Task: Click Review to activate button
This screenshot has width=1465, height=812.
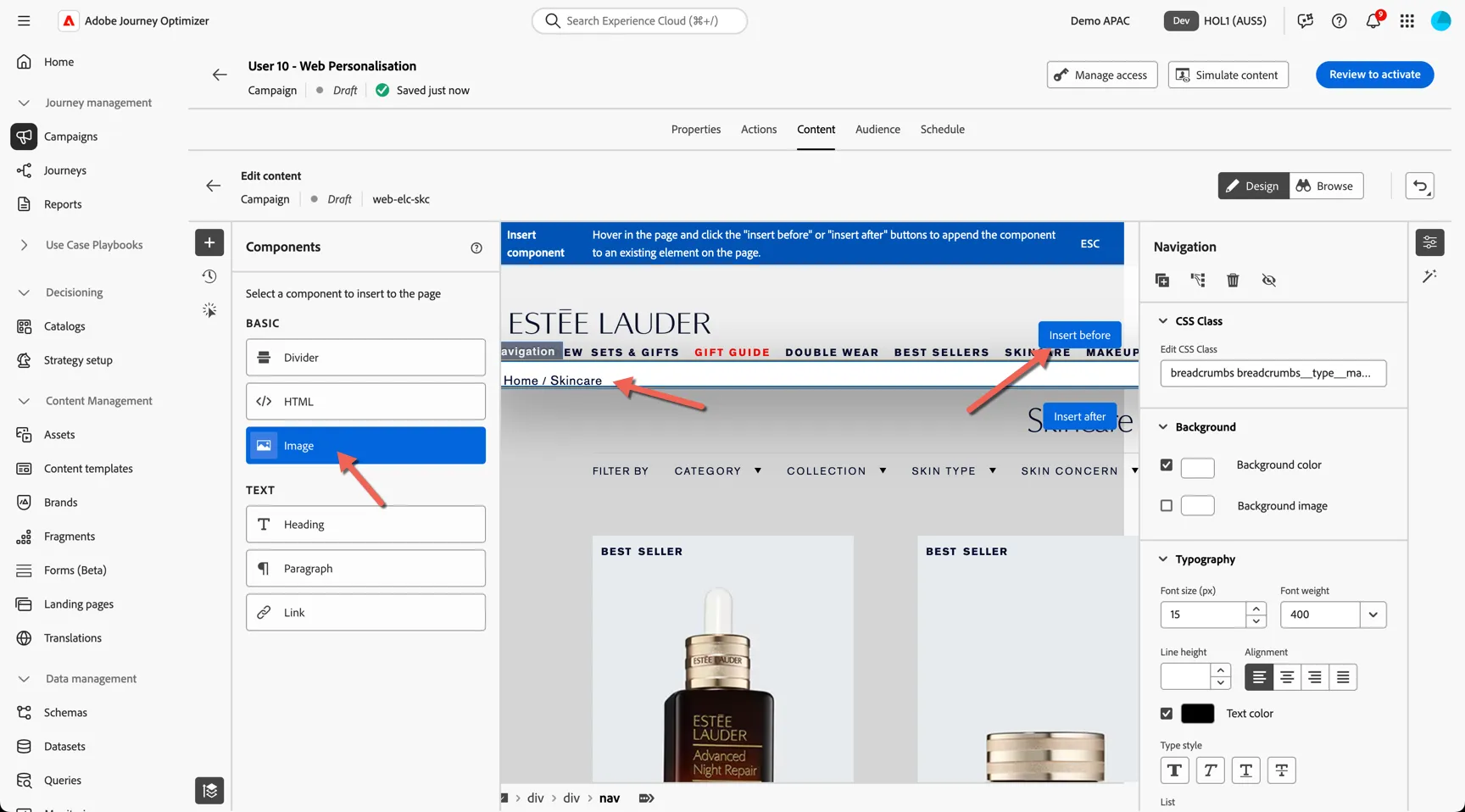Action: (1374, 75)
